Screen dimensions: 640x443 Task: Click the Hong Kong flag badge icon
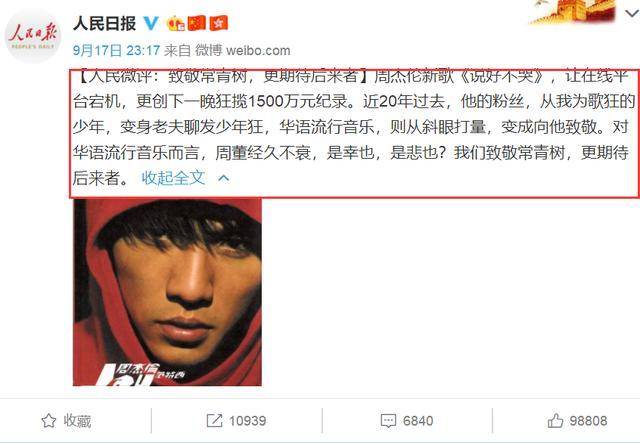(x=218, y=23)
